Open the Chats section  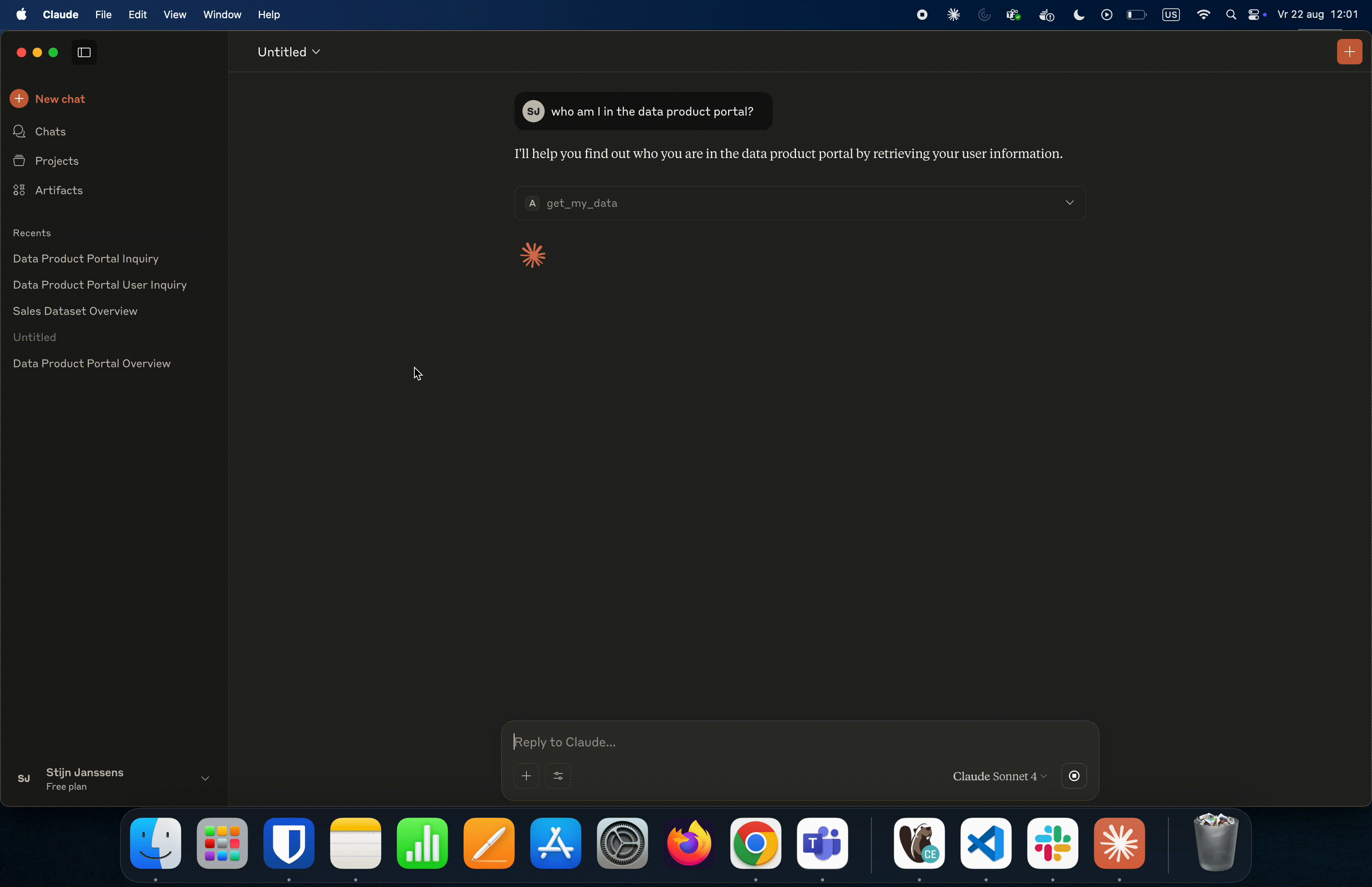tap(50, 131)
